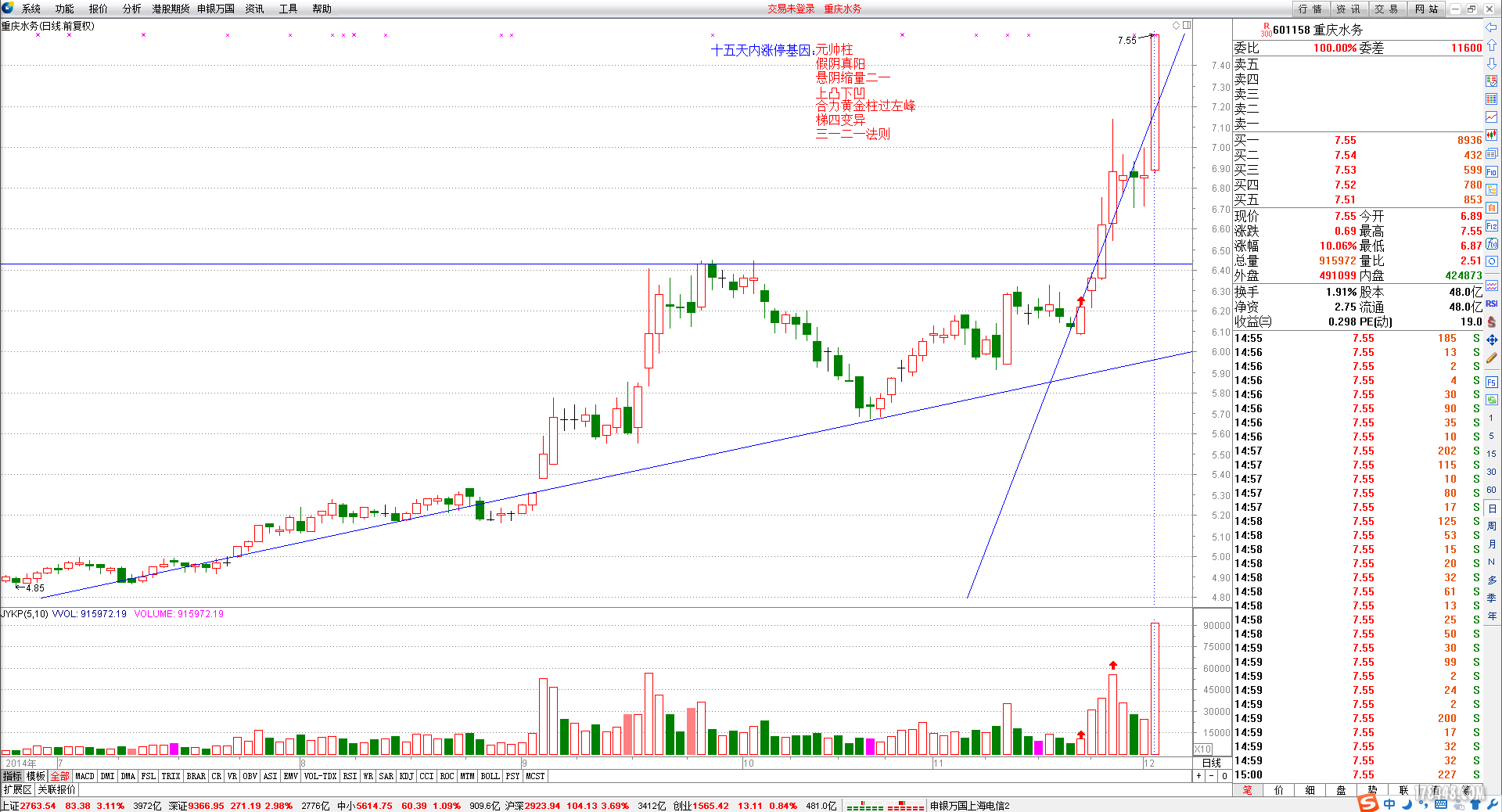Click the green refresh icon in sidebar
This screenshot has height=812, width=1502.
(1492, 399)
